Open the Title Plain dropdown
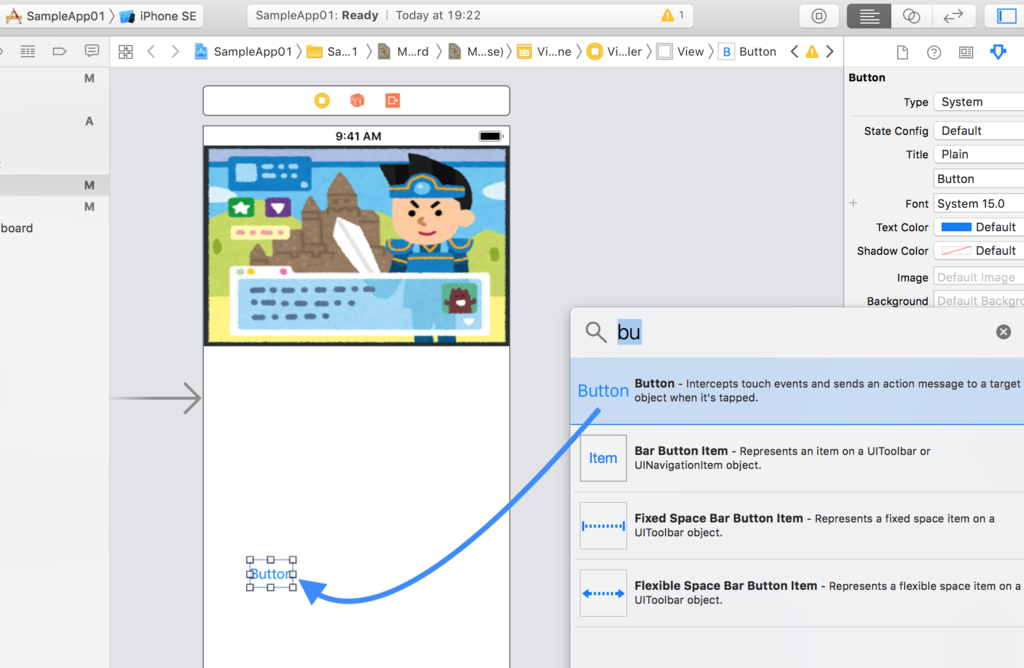 coord(978,154)
